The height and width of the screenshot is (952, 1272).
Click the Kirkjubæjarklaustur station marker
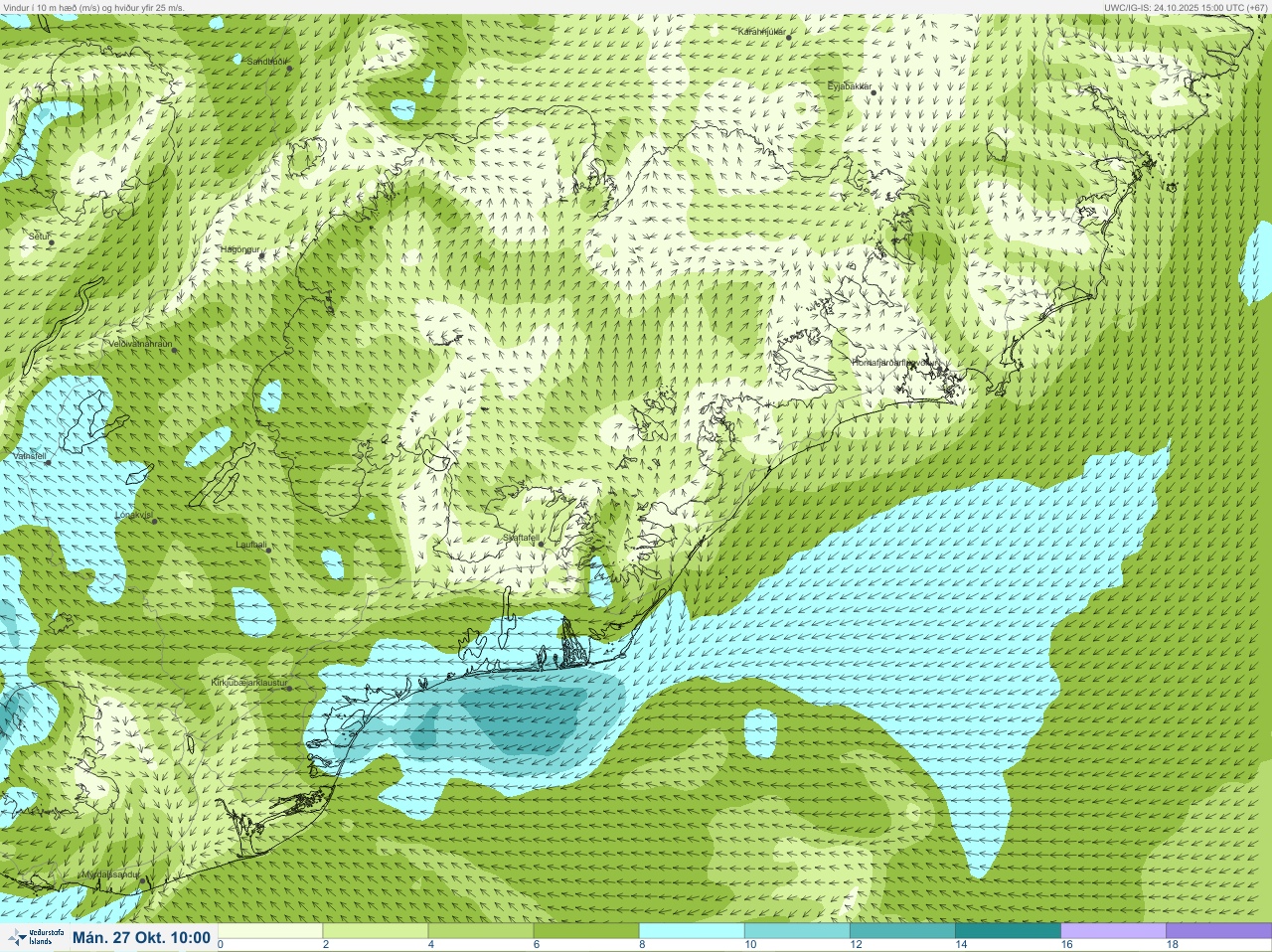coord(289,689)
